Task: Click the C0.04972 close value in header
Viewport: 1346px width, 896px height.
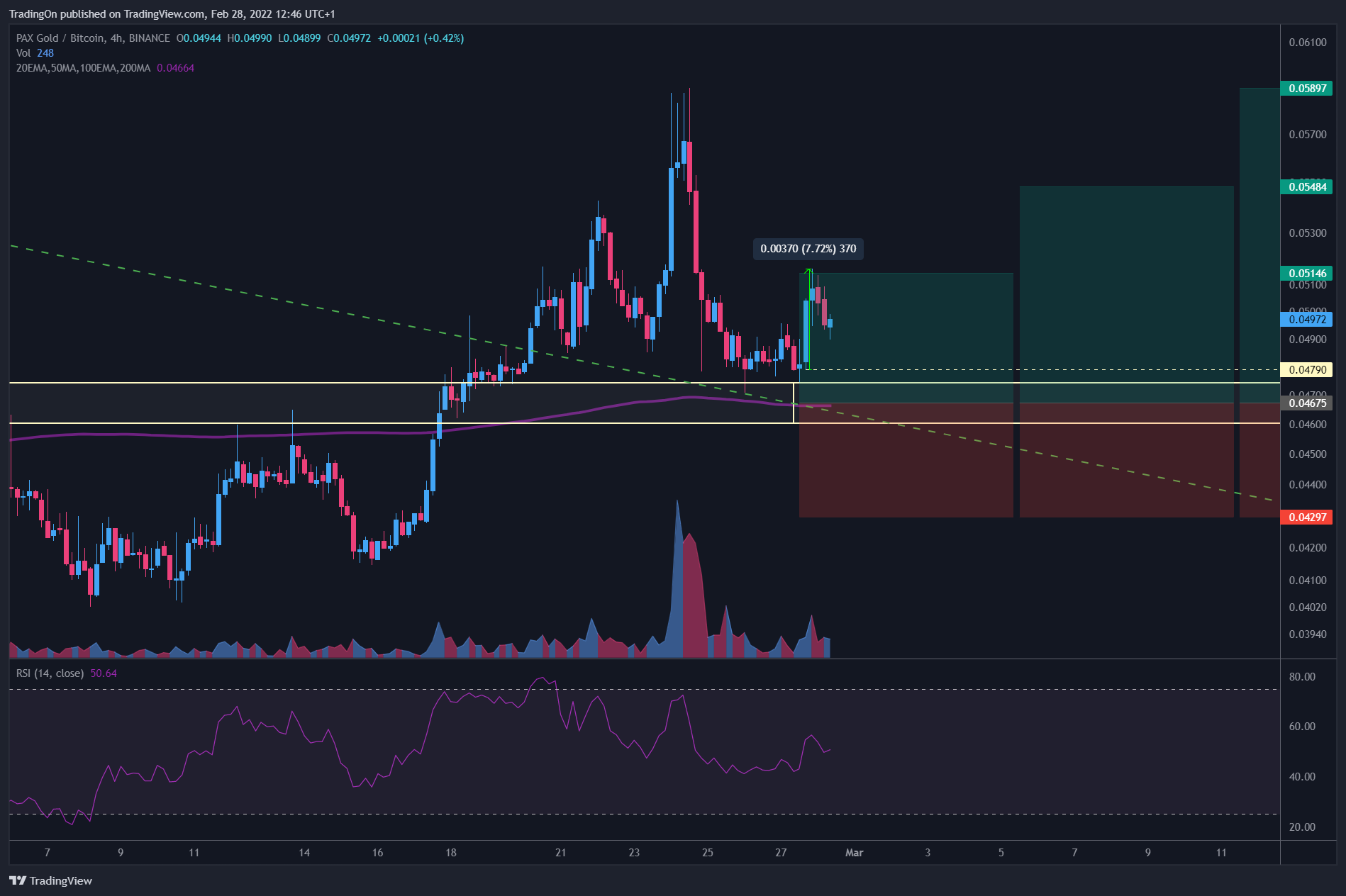Action: pyautogui.click(x=349, y=38)
